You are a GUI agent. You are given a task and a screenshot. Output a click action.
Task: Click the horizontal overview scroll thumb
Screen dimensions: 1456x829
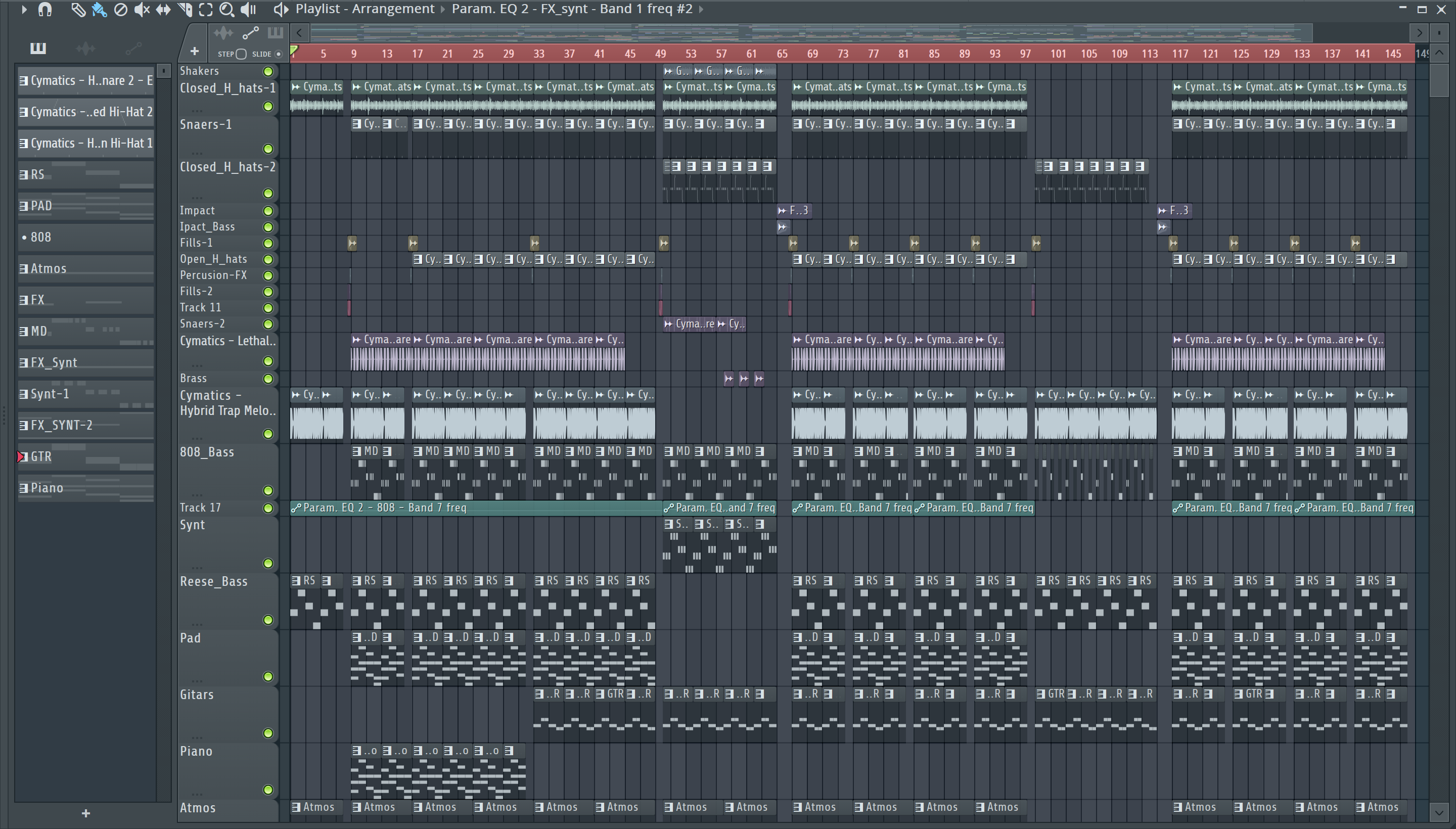(x=811, y=33)
